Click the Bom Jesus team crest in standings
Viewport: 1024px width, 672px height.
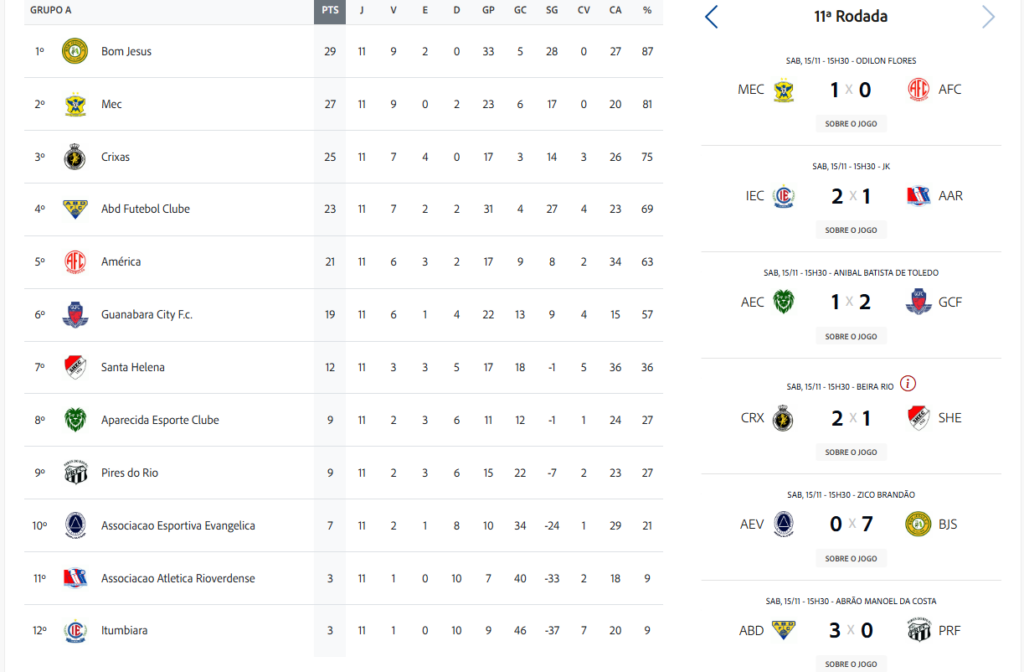pos(75,51)
